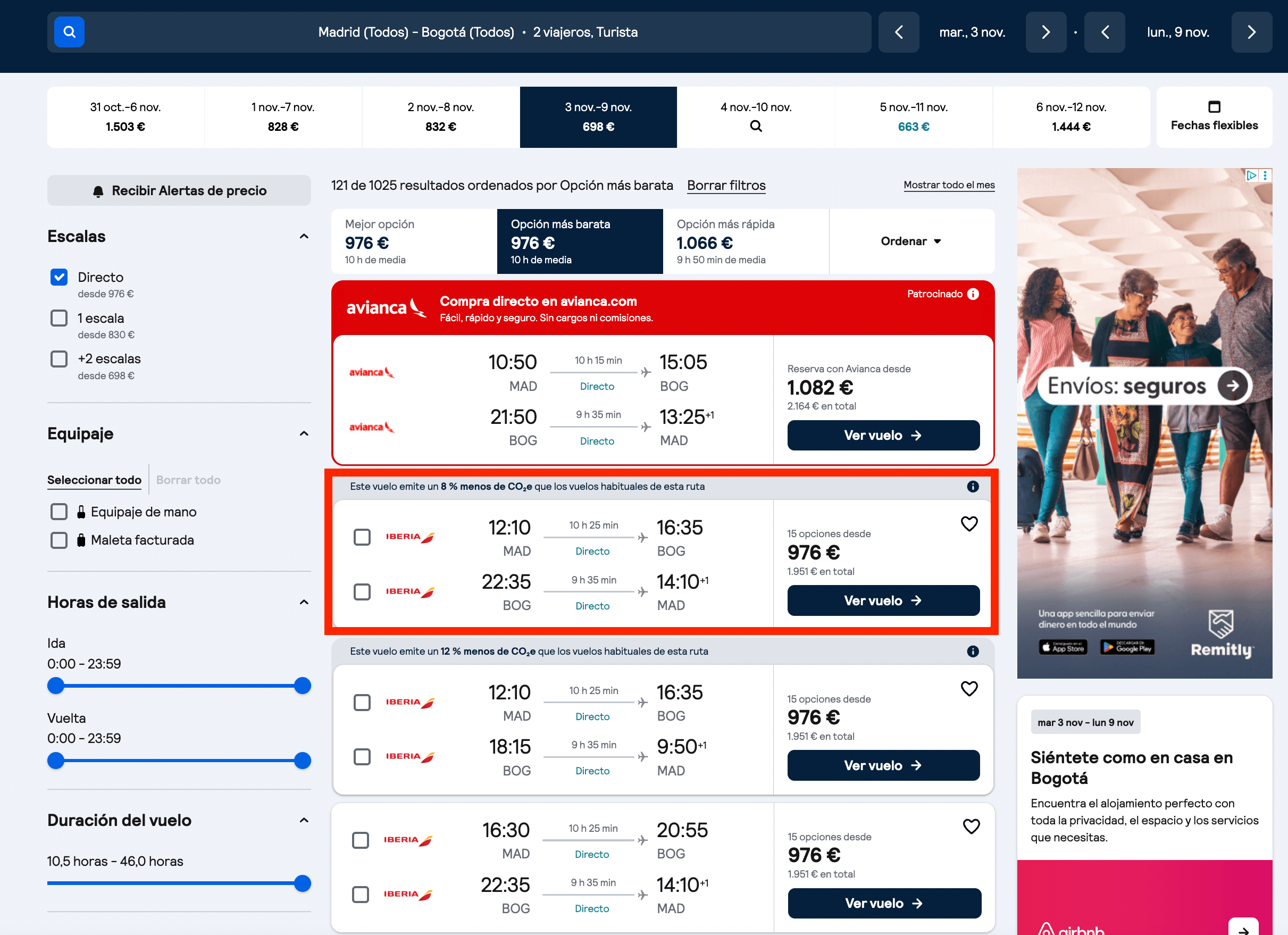Open ad options three-dot icon
The image size is (1288, 935).
[x=1265, y=175]
